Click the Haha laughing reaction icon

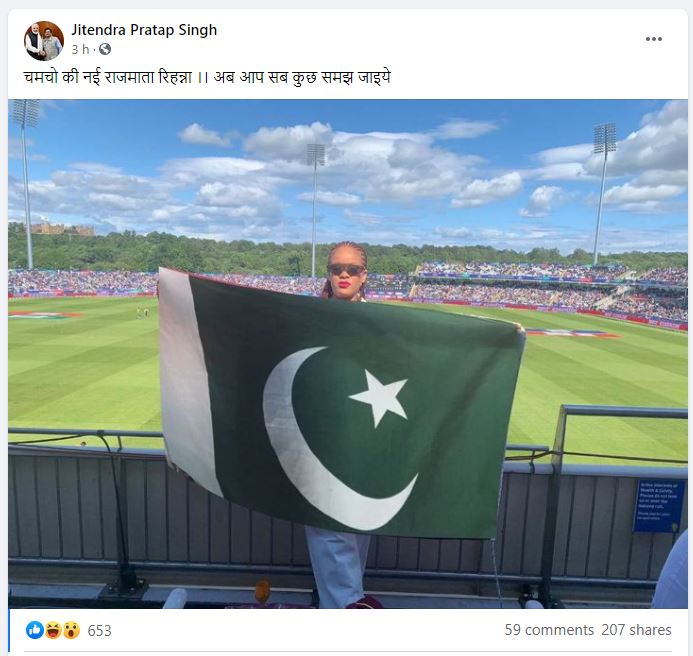[53, 630]
